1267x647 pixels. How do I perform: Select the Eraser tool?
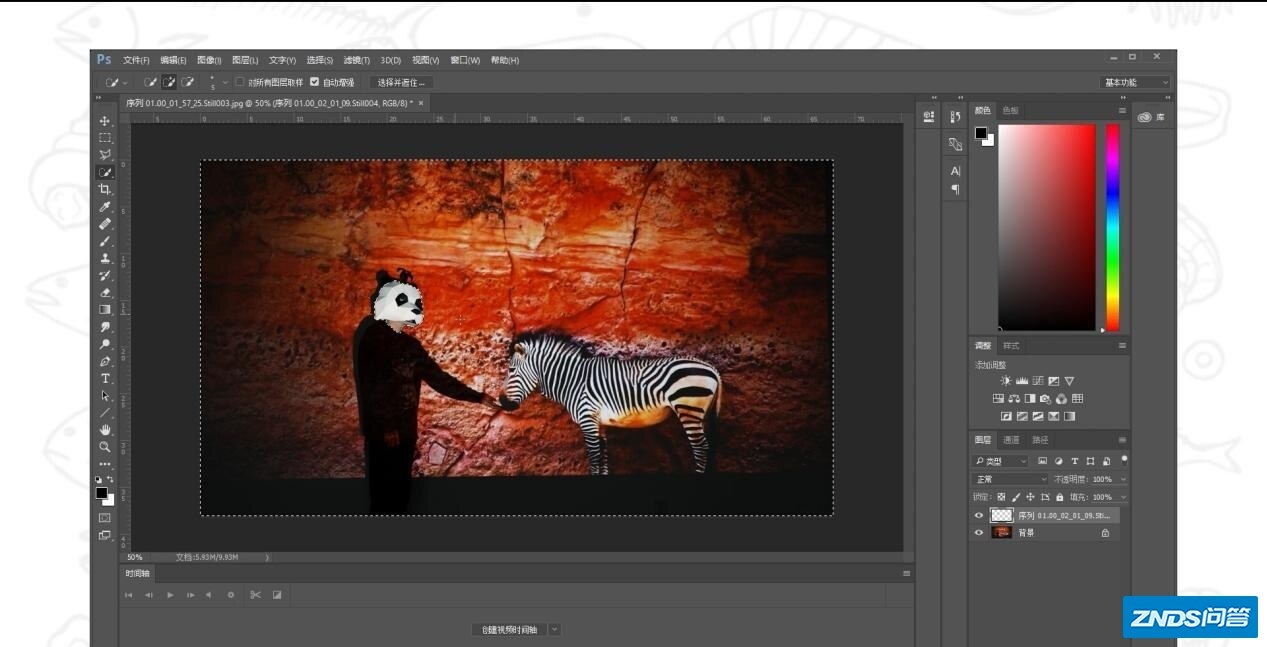[x=105, y=292]
